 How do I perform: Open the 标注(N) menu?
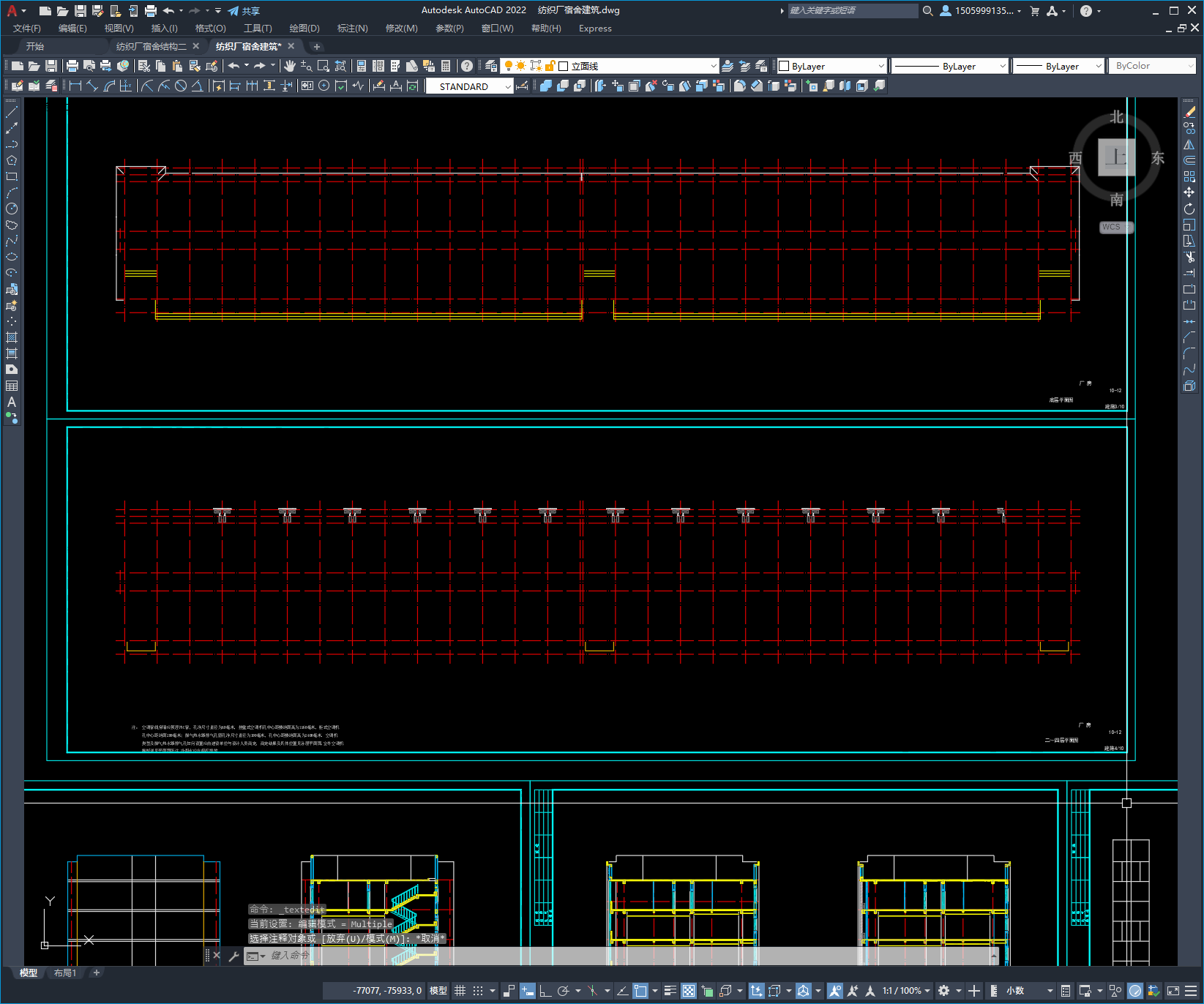pyautogui.click(x=352, y=29)
